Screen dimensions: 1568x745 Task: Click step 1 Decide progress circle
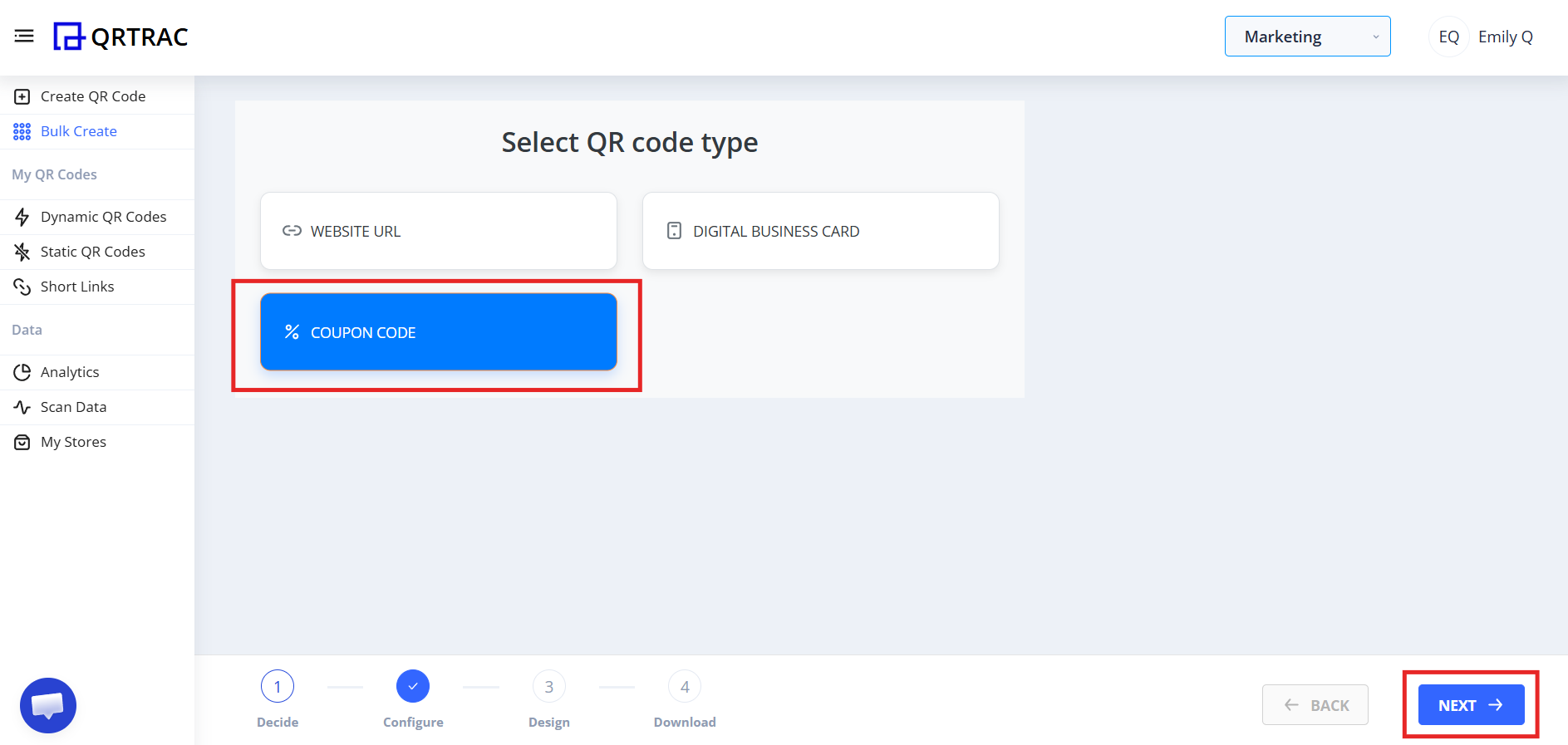(x=277, y=686)
